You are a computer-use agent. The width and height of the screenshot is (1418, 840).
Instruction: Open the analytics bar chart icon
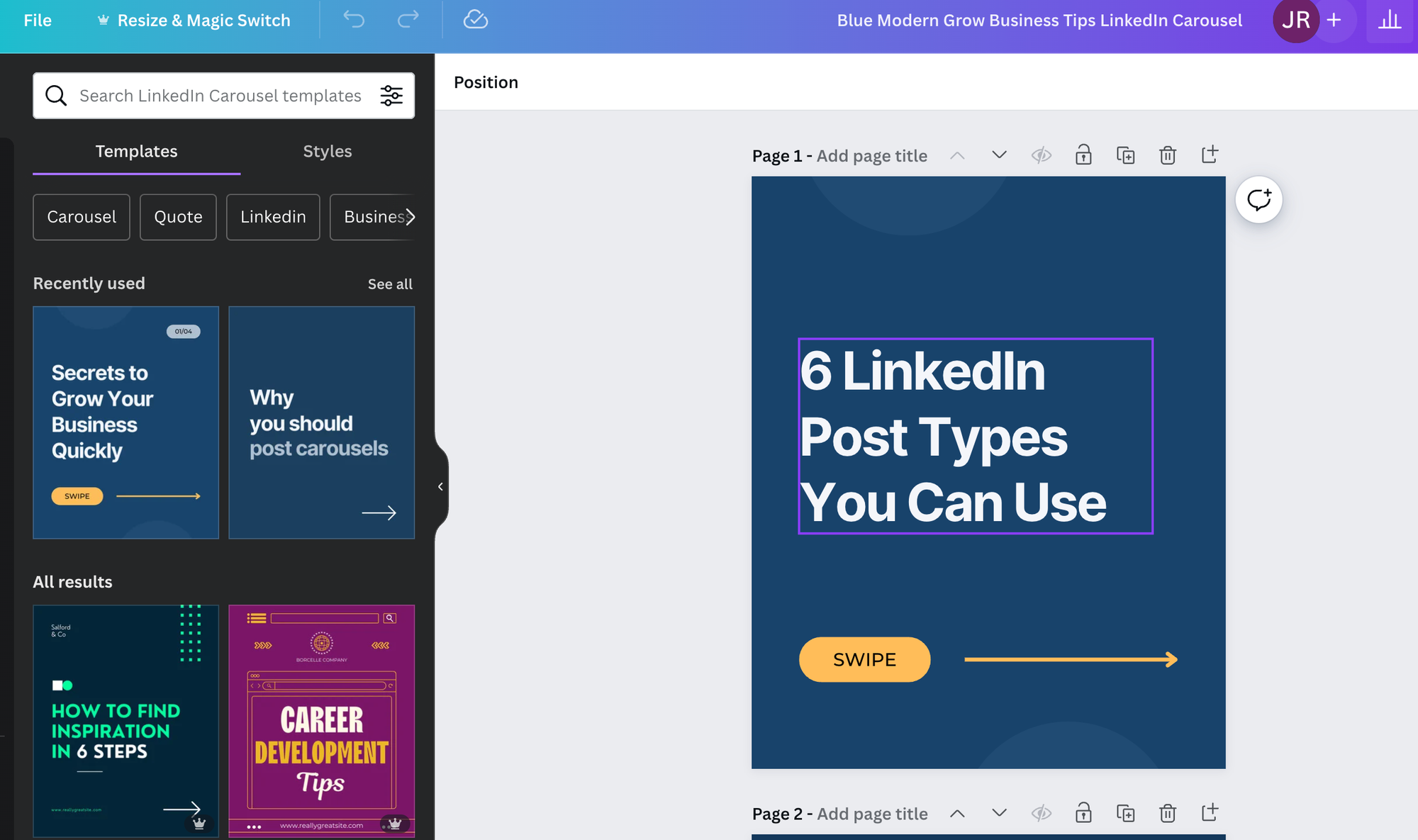point(1390,21)
